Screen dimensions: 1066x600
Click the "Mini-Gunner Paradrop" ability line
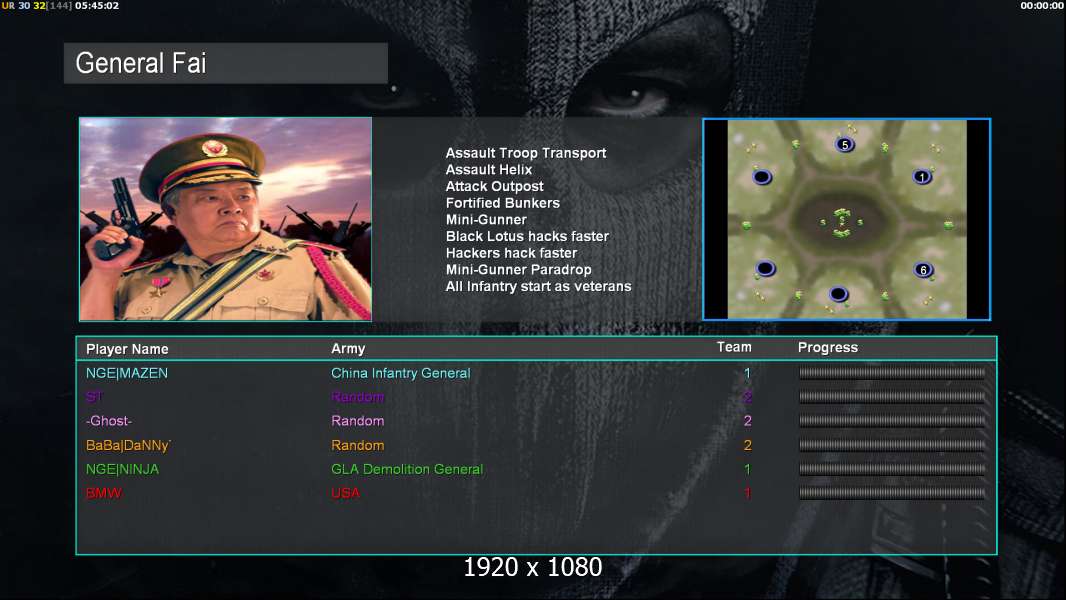[518, 270]
